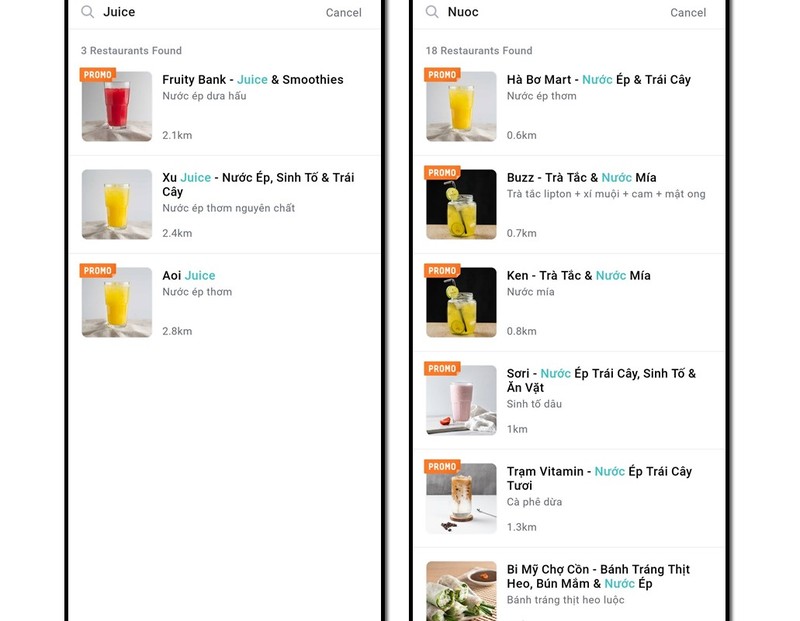Cancel the Juice search

343,13
